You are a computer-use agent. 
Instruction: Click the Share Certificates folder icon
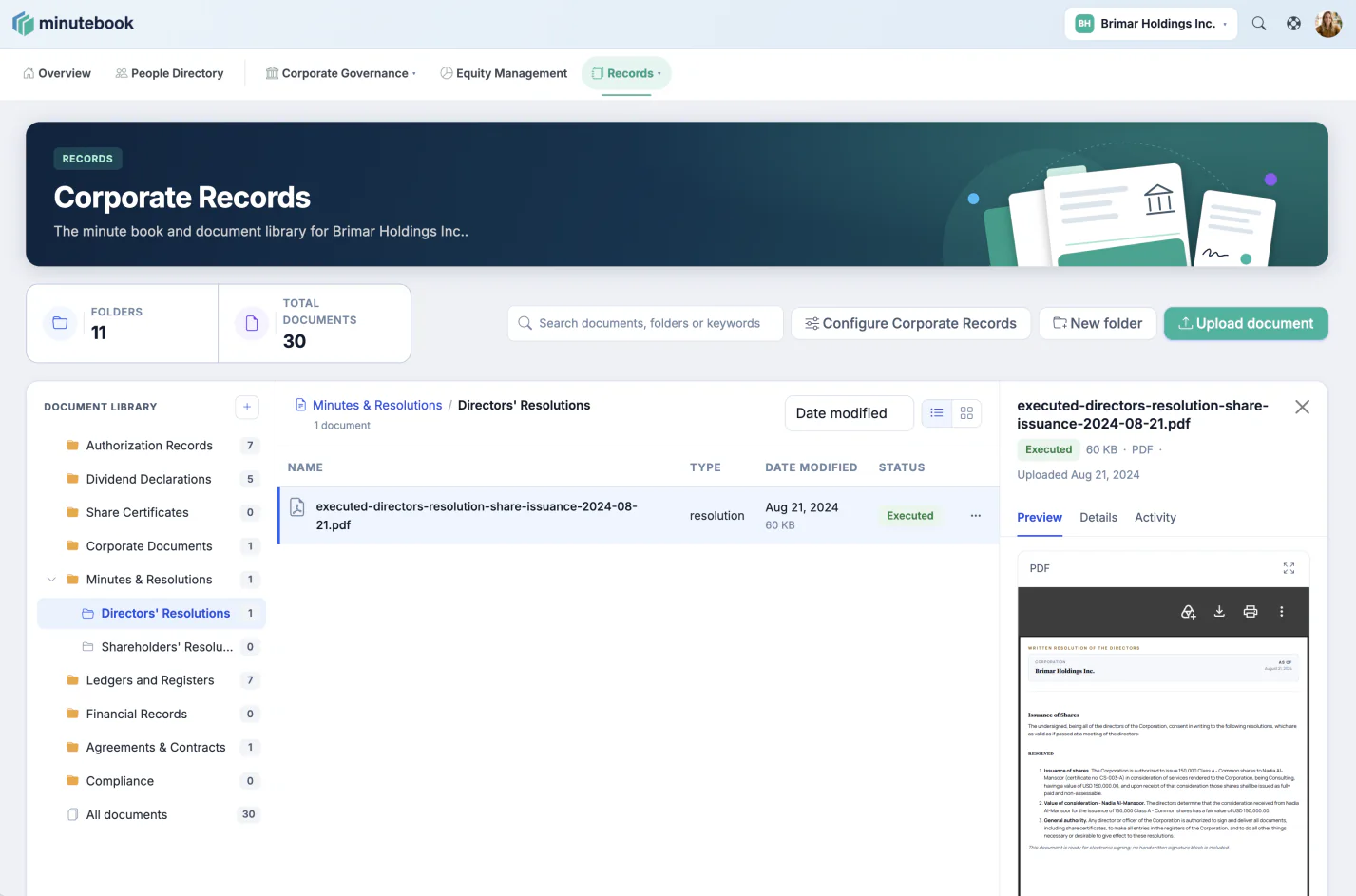coord(72,512)
